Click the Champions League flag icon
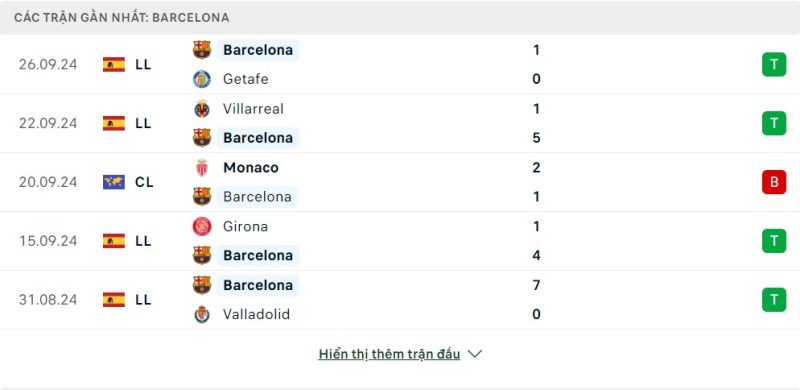Screen dimensions: 800x390 (114, 182)
